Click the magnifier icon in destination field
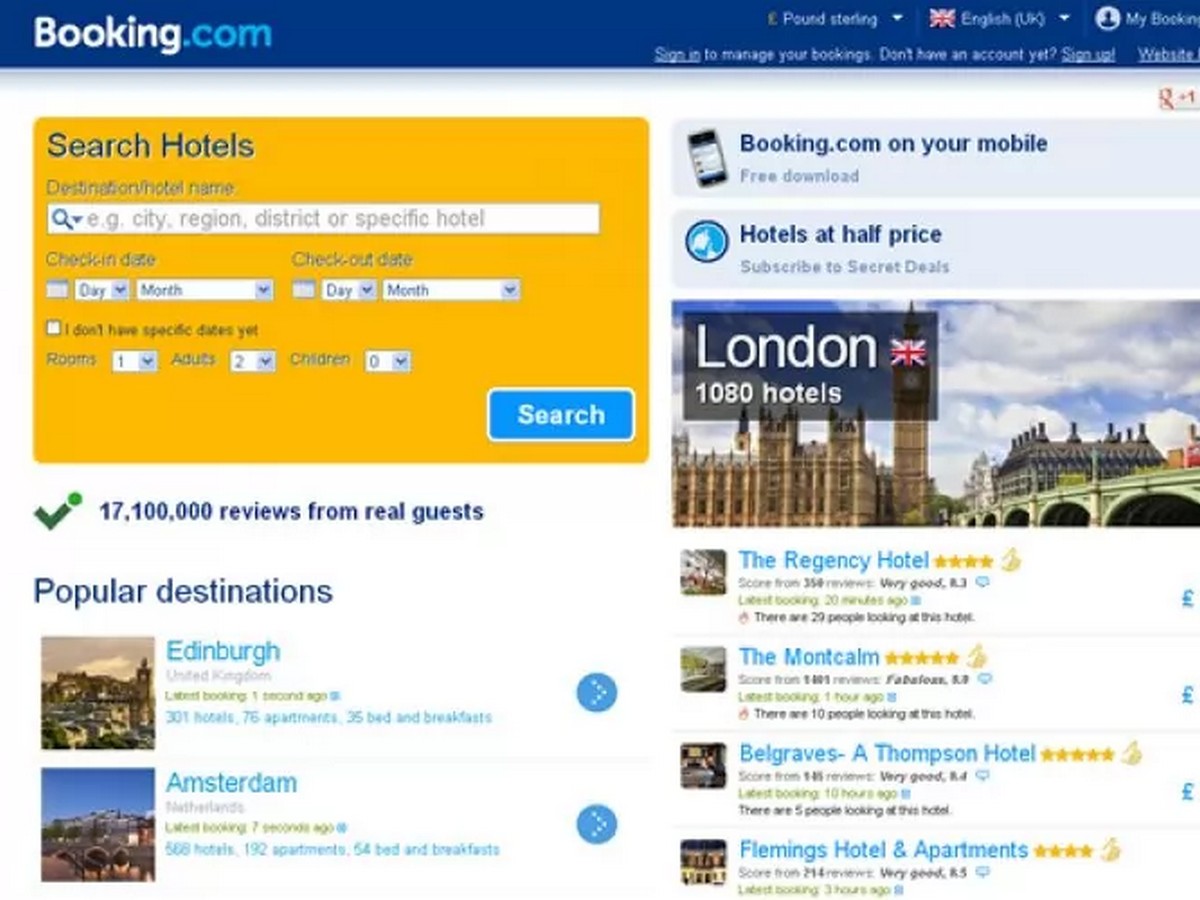This screenshot has height=900, width=1200. [66, 219]
